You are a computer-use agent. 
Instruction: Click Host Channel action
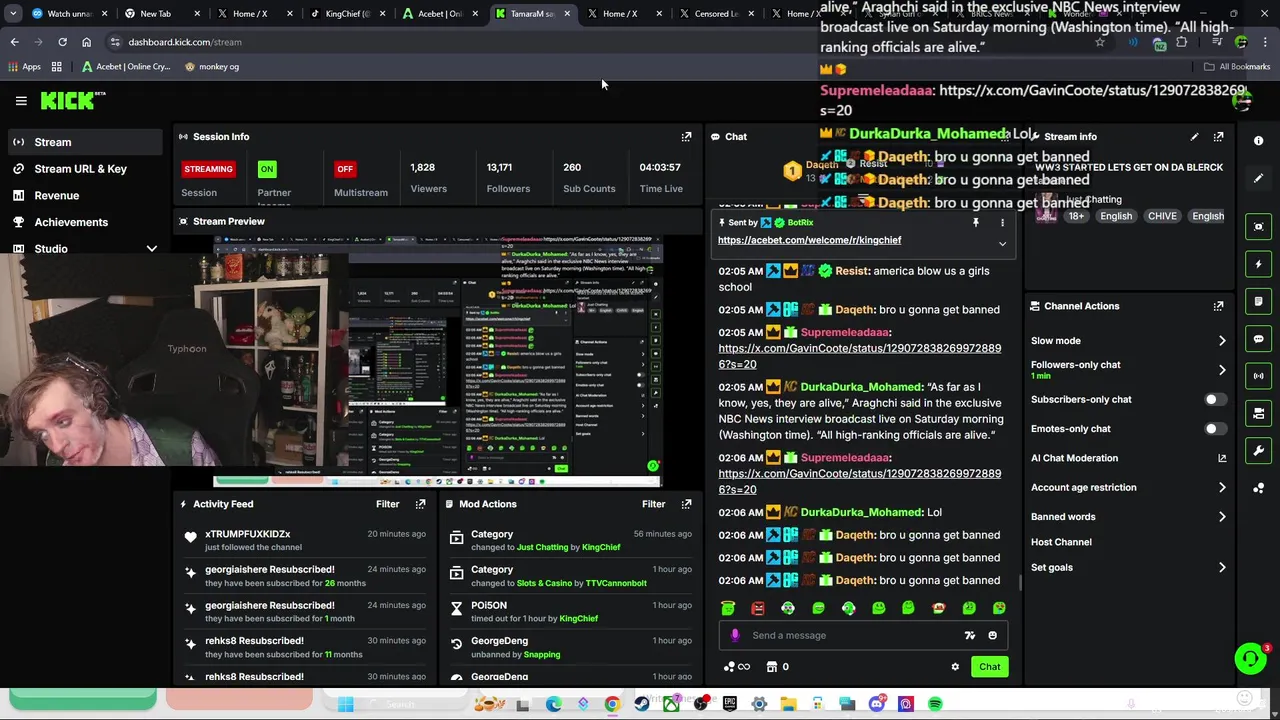click(x=1061, y=542)
